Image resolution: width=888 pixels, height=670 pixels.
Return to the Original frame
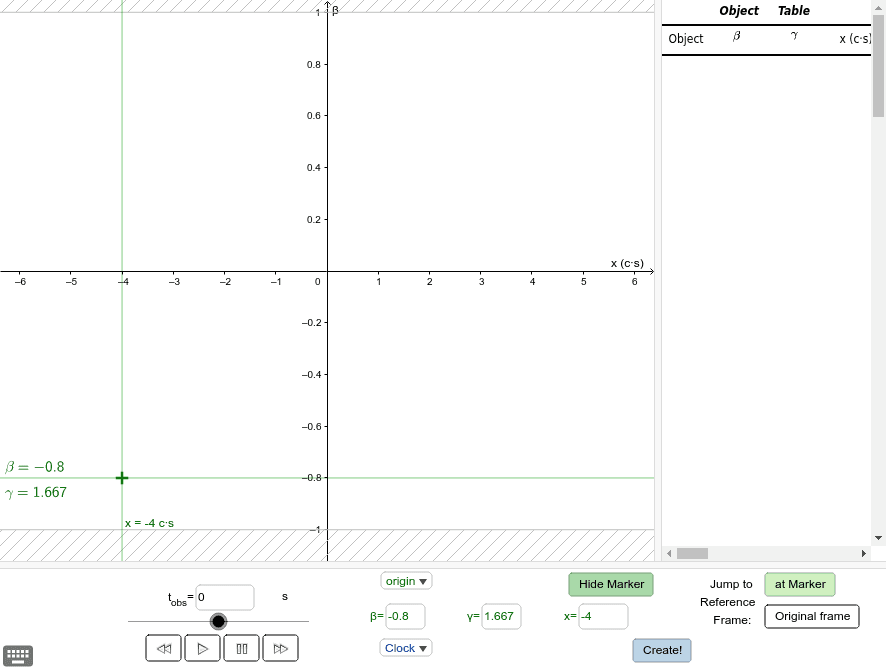812,616
